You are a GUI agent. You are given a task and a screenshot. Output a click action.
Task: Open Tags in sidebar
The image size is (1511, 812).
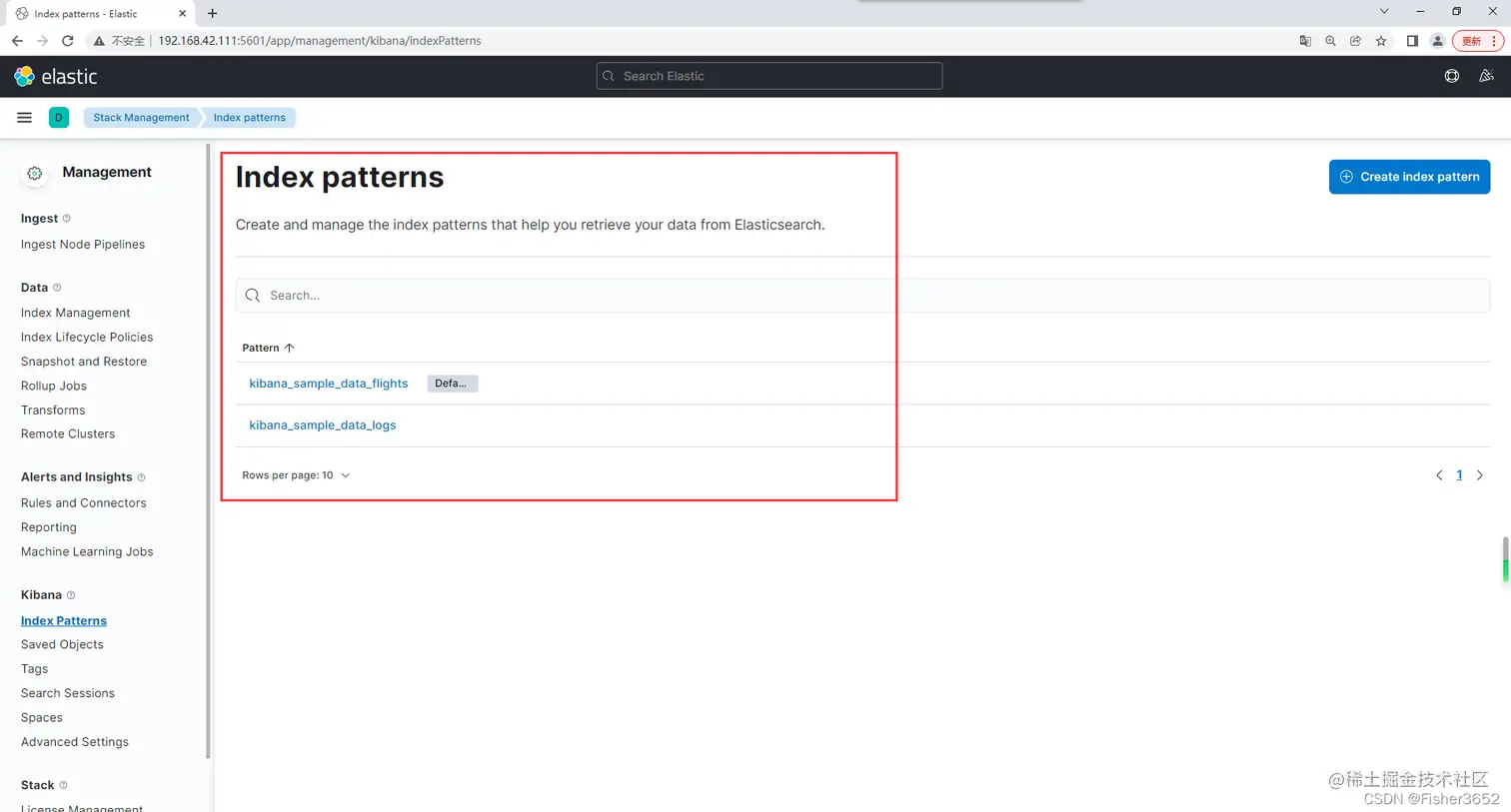[35, 669]
